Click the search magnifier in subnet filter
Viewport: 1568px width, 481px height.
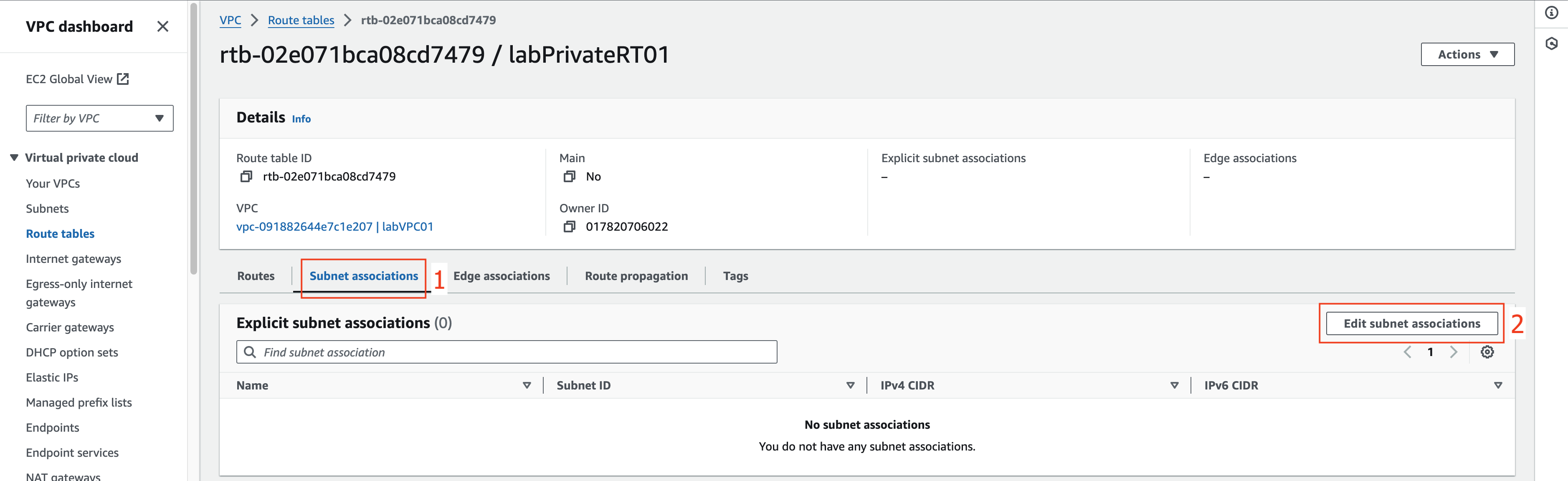tap(250, 352)
